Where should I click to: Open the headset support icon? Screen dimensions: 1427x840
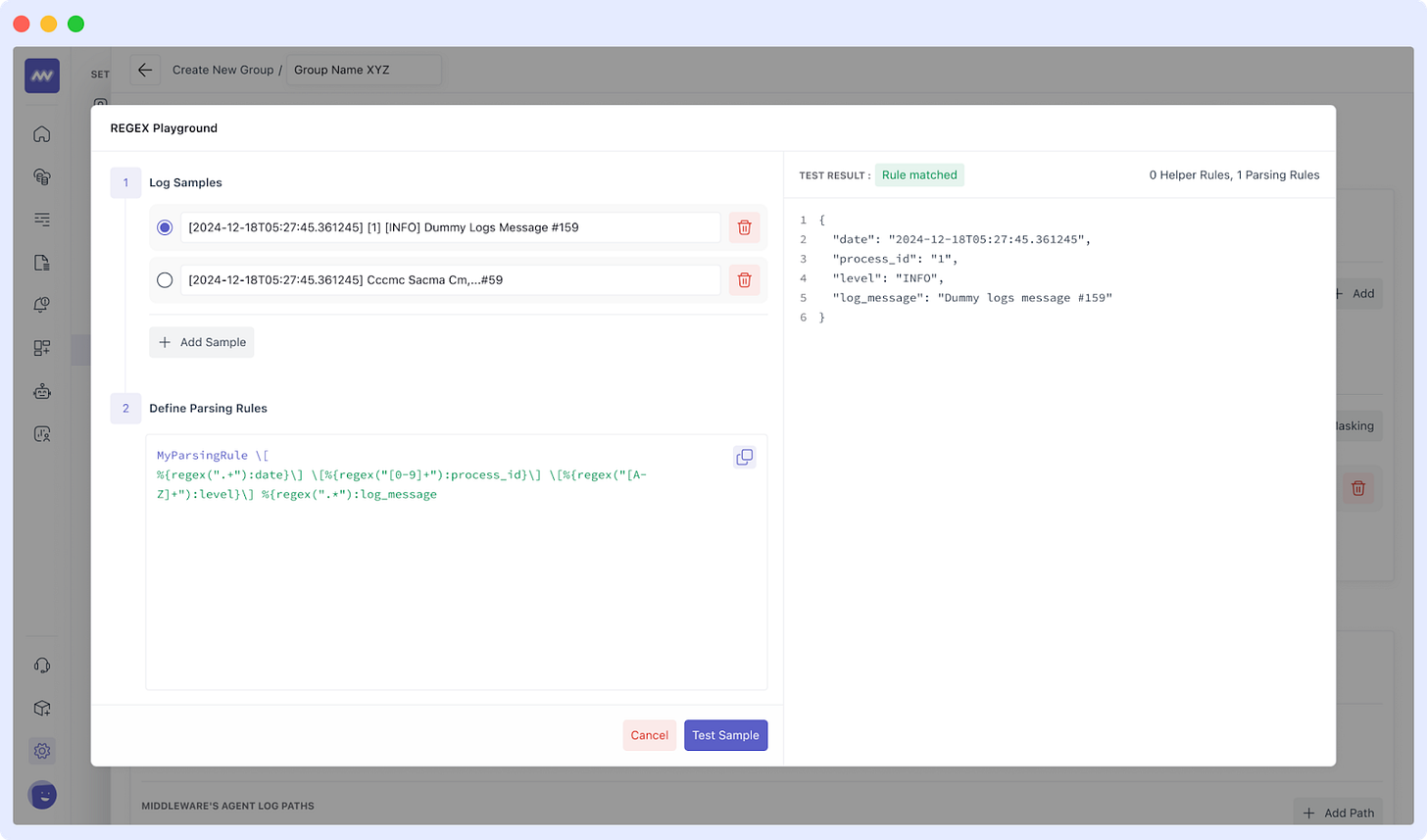[x=42, y=666]
